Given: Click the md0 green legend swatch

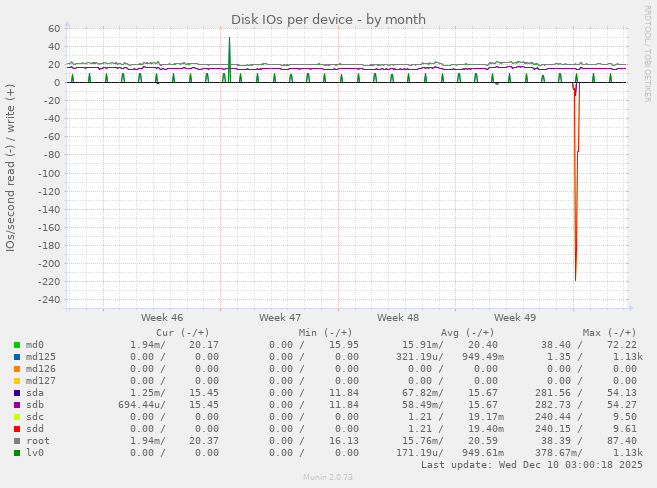Looking at the screenshot, I should [x=17, y=345].
